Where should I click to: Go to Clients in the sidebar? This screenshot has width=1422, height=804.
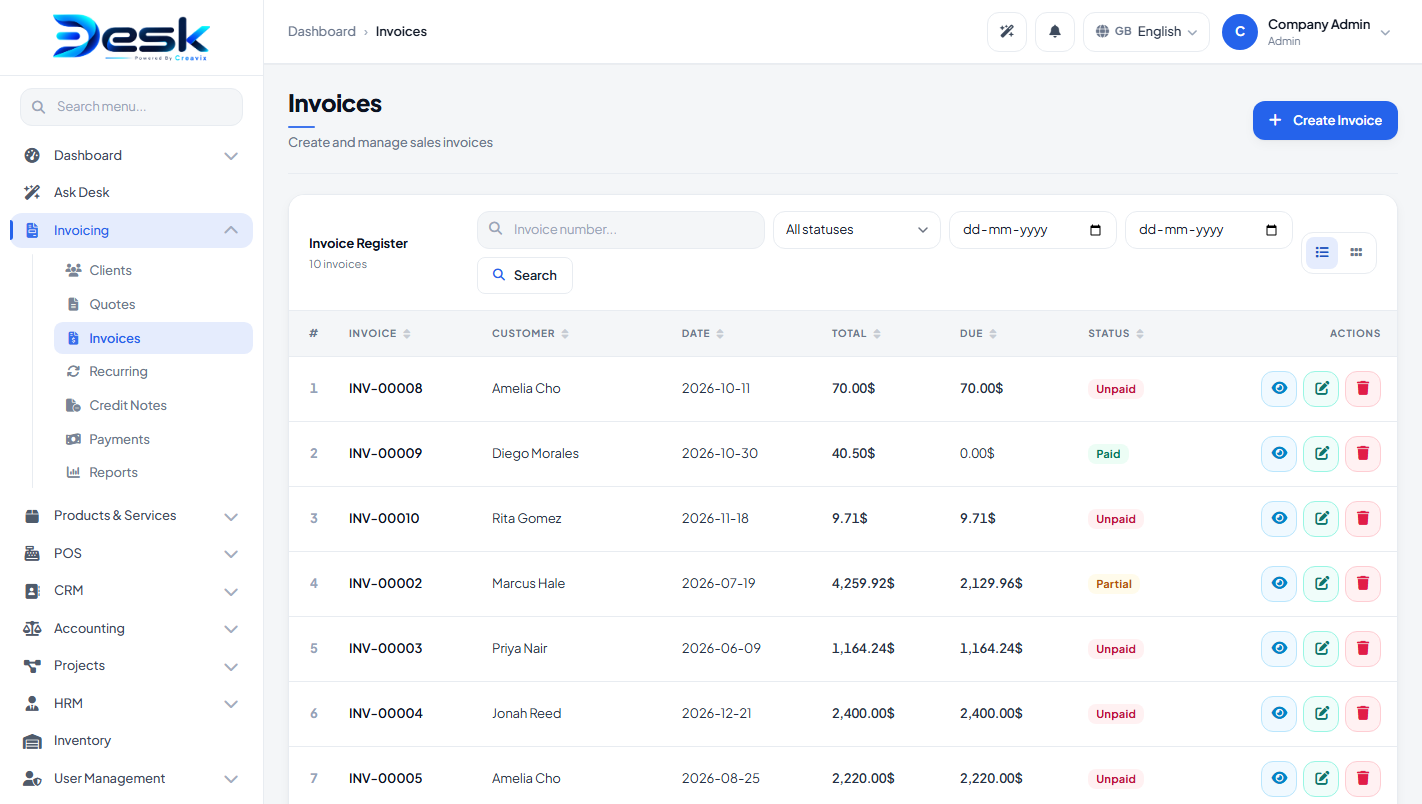coord(153,271)
